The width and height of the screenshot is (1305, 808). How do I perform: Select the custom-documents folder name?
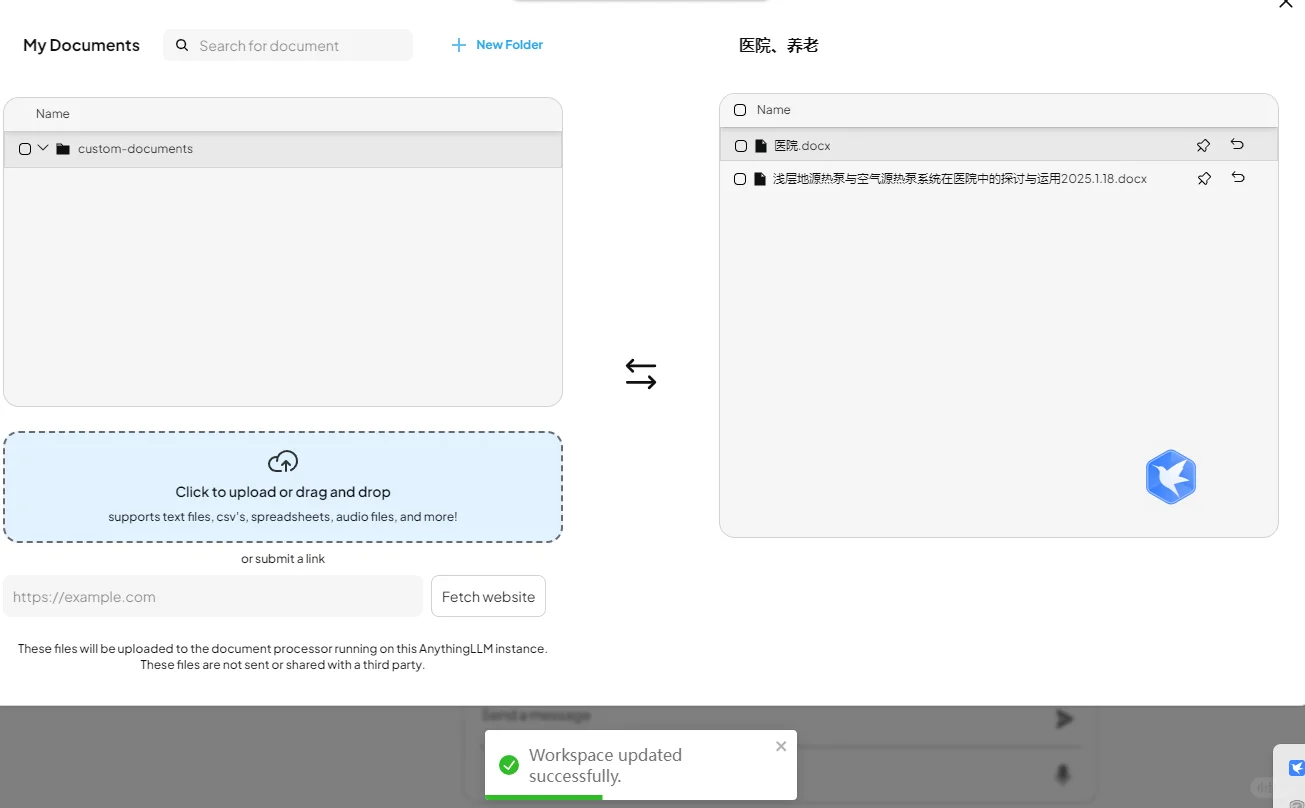135,149
